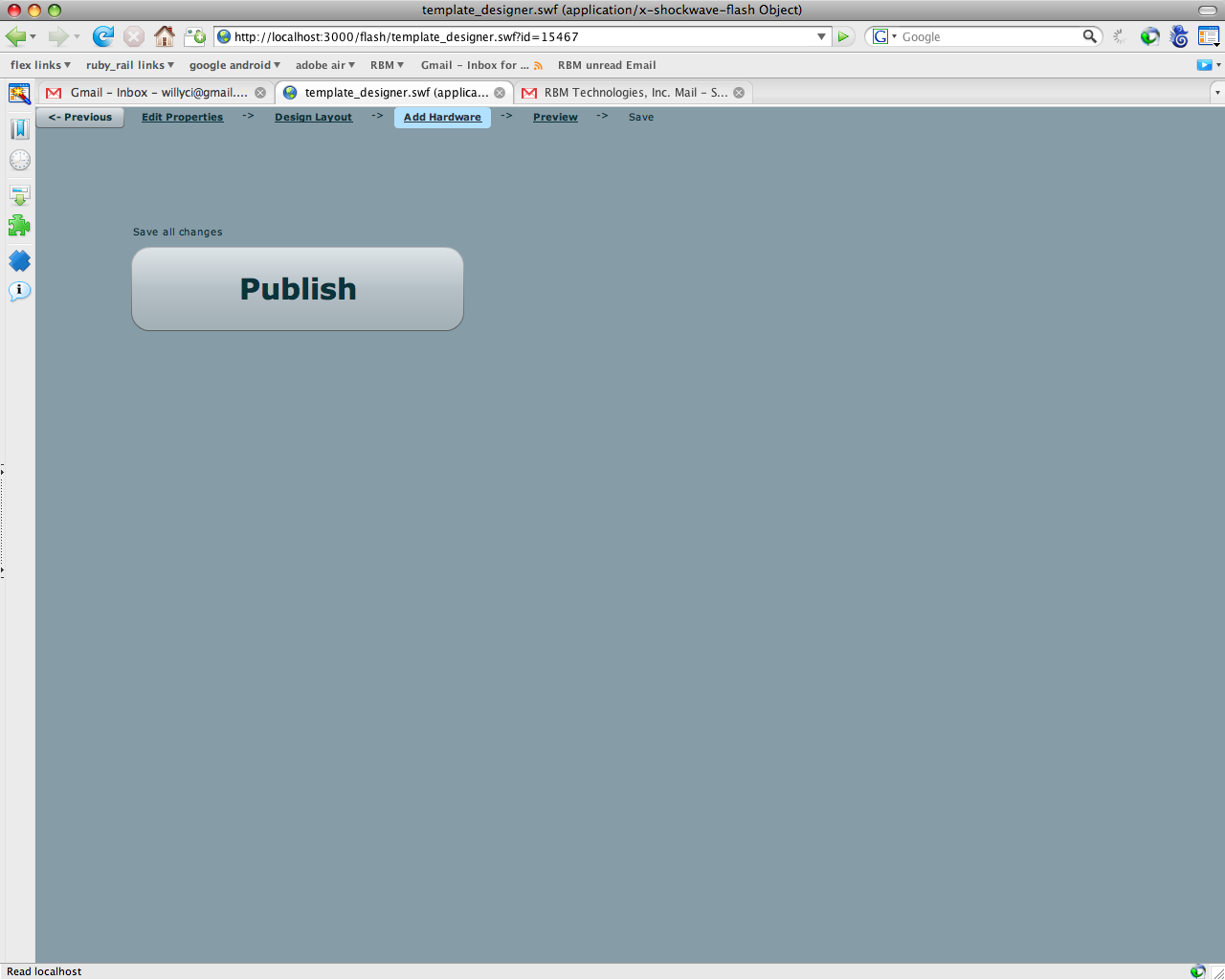Viewport: 1225px width, 980px height.
Task: Select the template designer wizard icon in the sidebar
Action: (19, 94)
